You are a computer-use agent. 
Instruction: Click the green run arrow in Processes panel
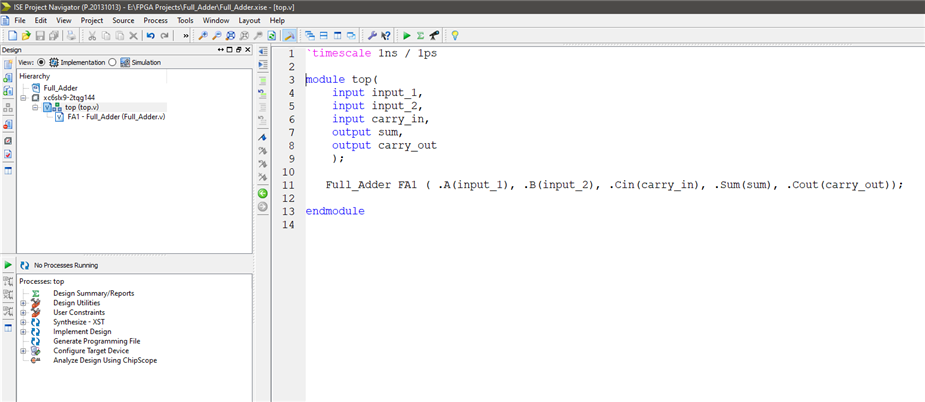coord(8,265)
